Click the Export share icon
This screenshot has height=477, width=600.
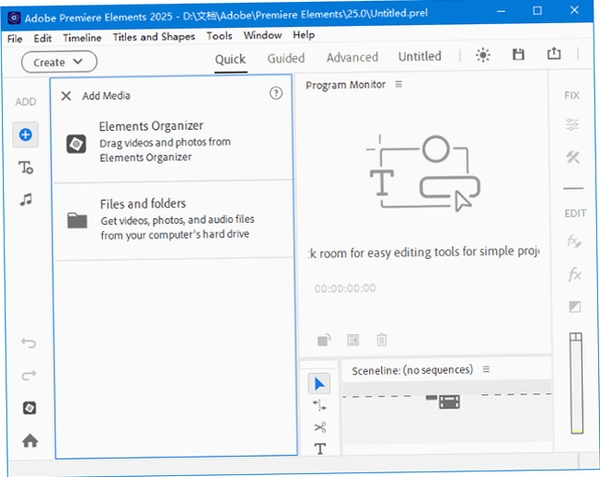(x=554, y=53)
